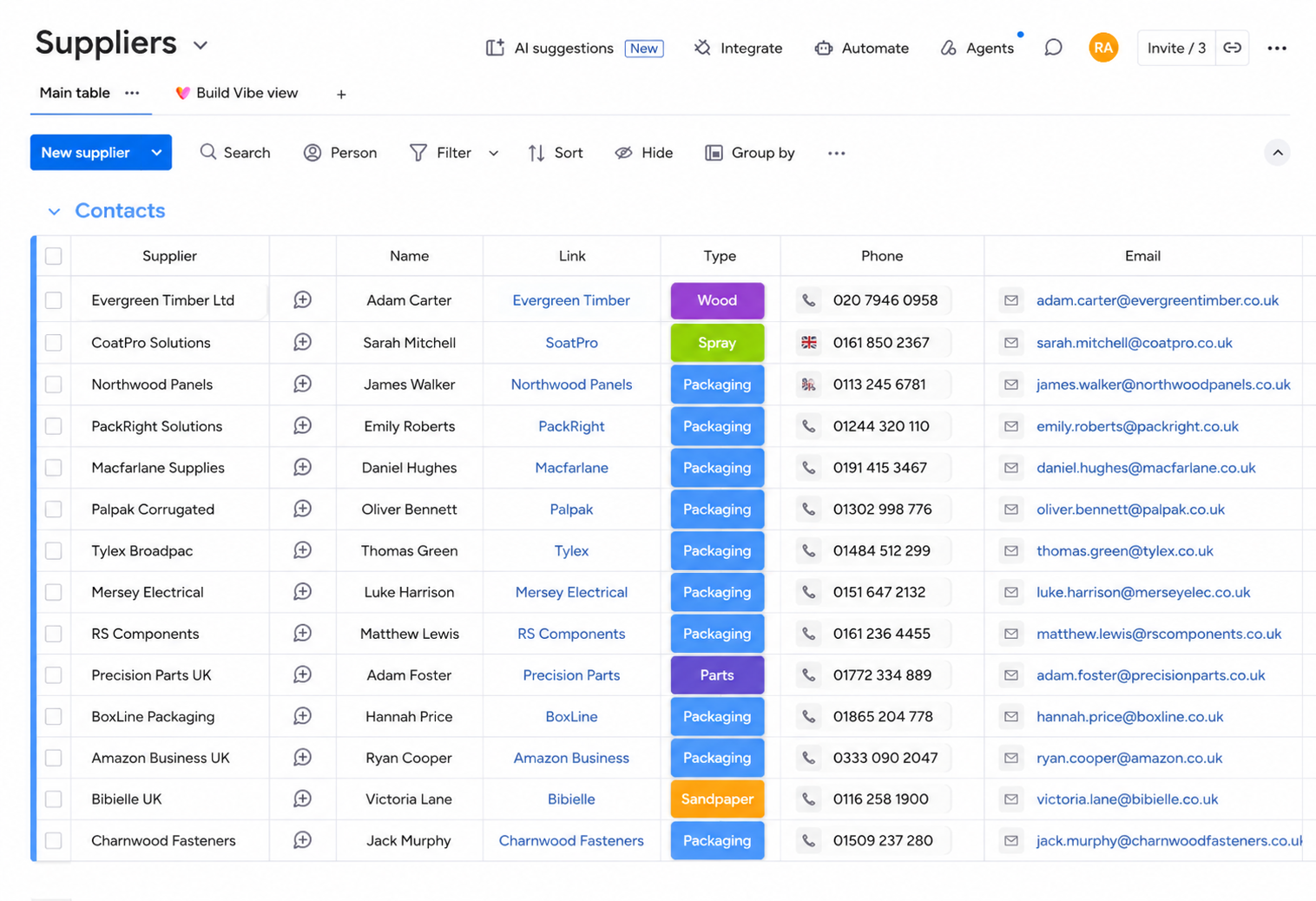The width and height of the screenshot is (1316, 901).
Task: Click the Adam Foster name cell
Action: coord(409,674)
